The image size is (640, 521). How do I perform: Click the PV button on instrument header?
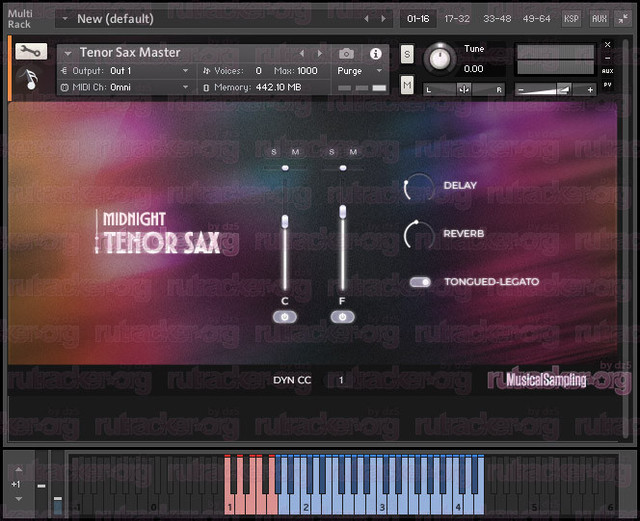click(x=607, y=85)
